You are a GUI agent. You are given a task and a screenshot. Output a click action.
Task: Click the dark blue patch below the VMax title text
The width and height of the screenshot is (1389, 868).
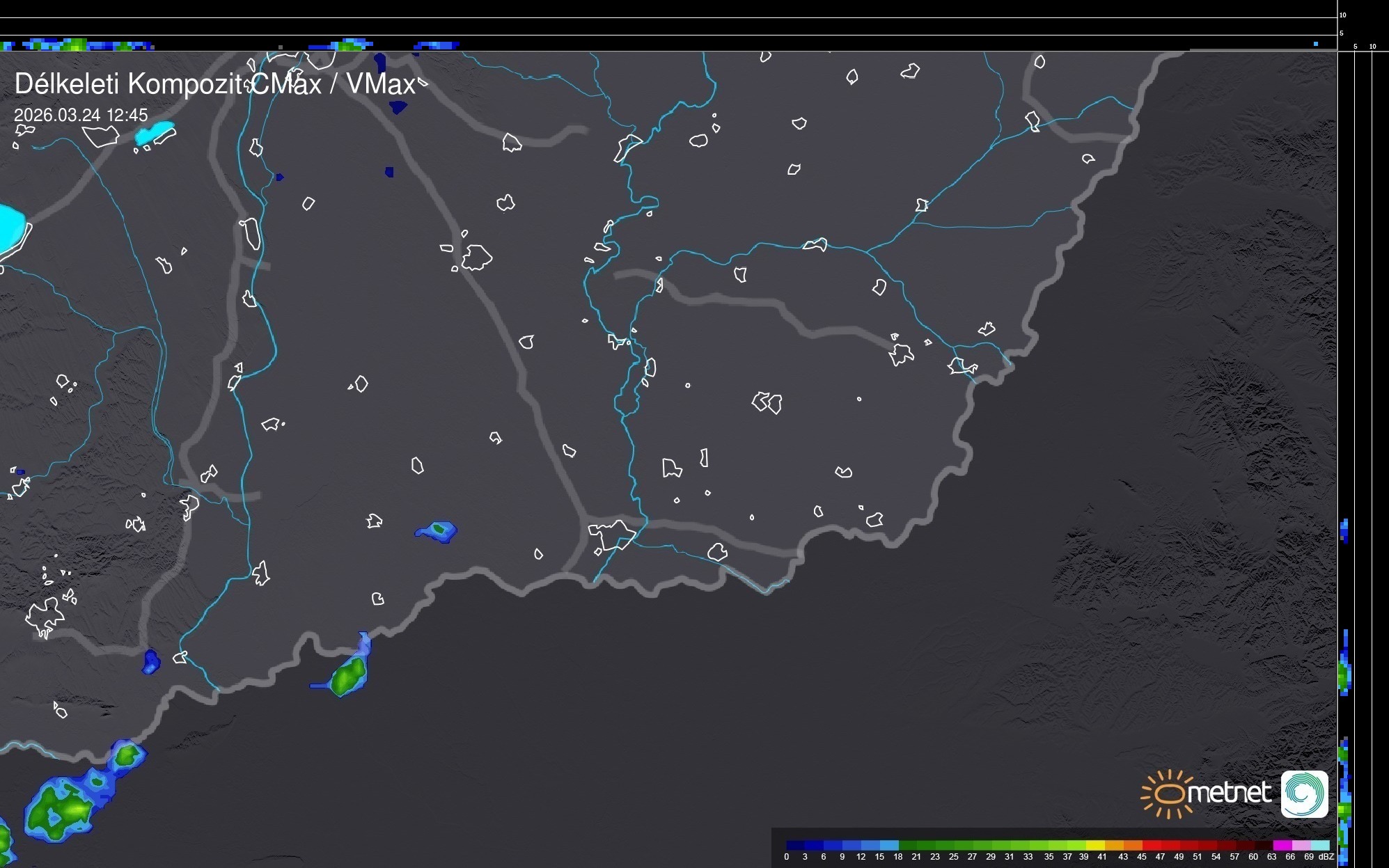(398, 107)
